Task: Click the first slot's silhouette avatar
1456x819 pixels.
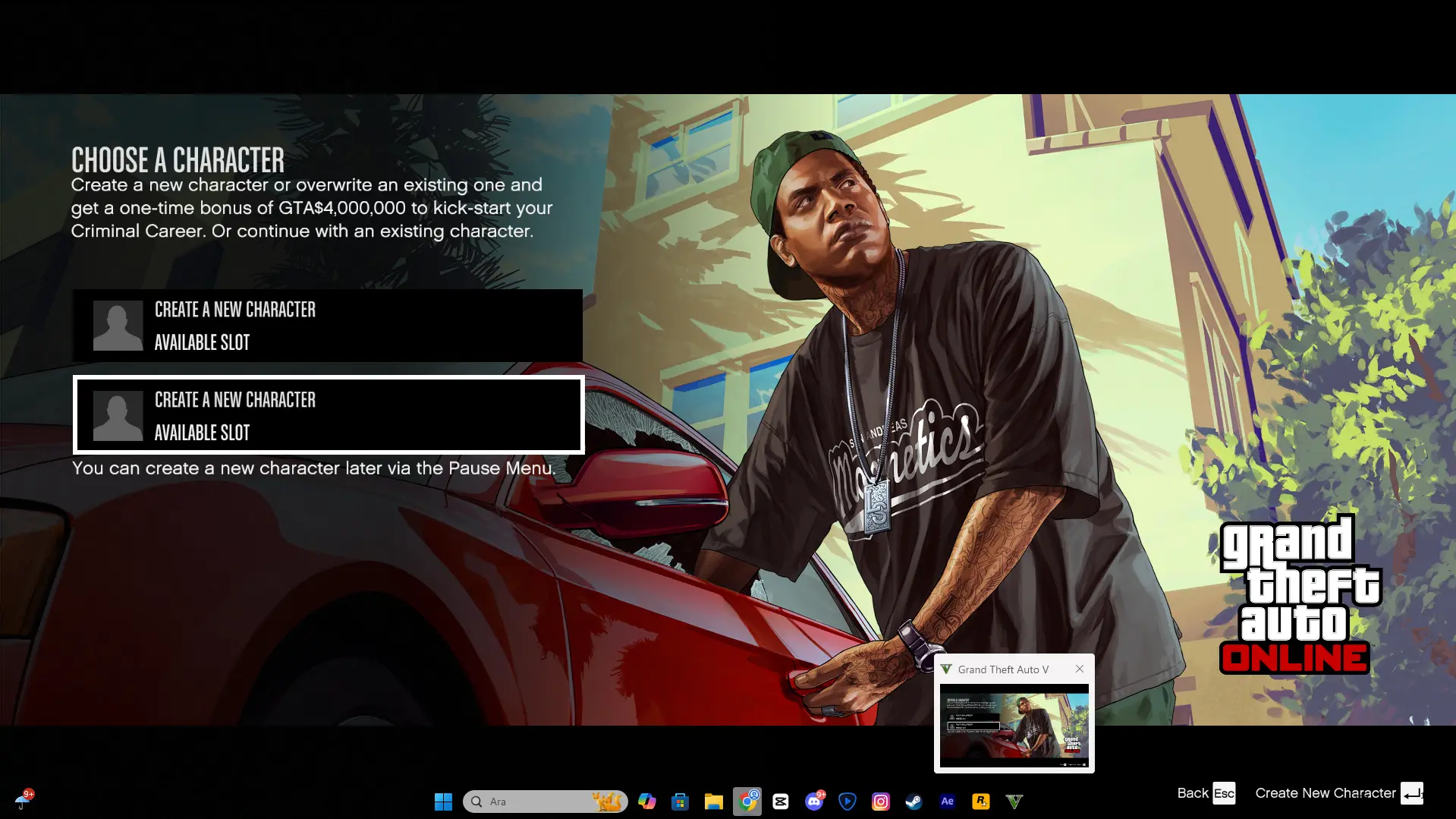Action: 118,326
